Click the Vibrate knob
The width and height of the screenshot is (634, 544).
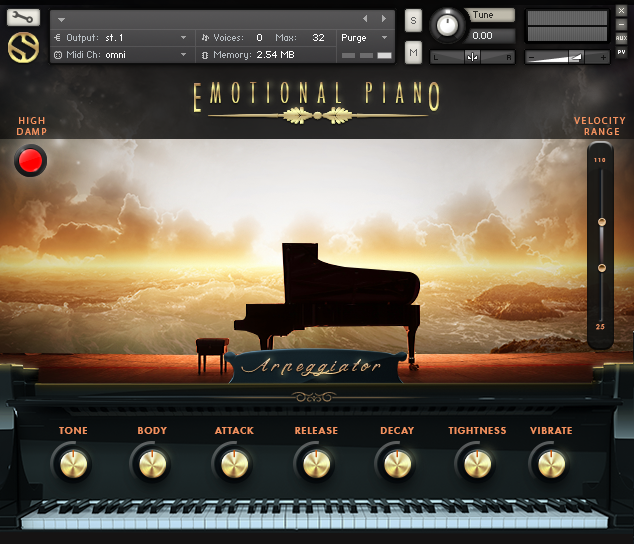(552, 464)
